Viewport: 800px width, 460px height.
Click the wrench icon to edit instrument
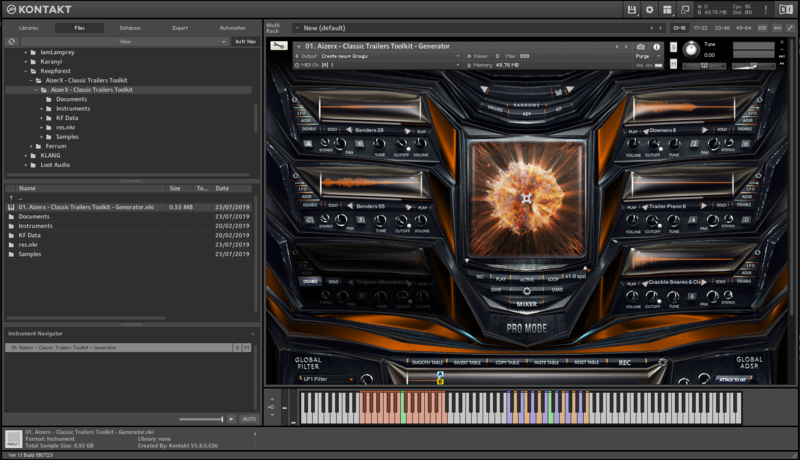pyautogui.click(x=279, y=46)
